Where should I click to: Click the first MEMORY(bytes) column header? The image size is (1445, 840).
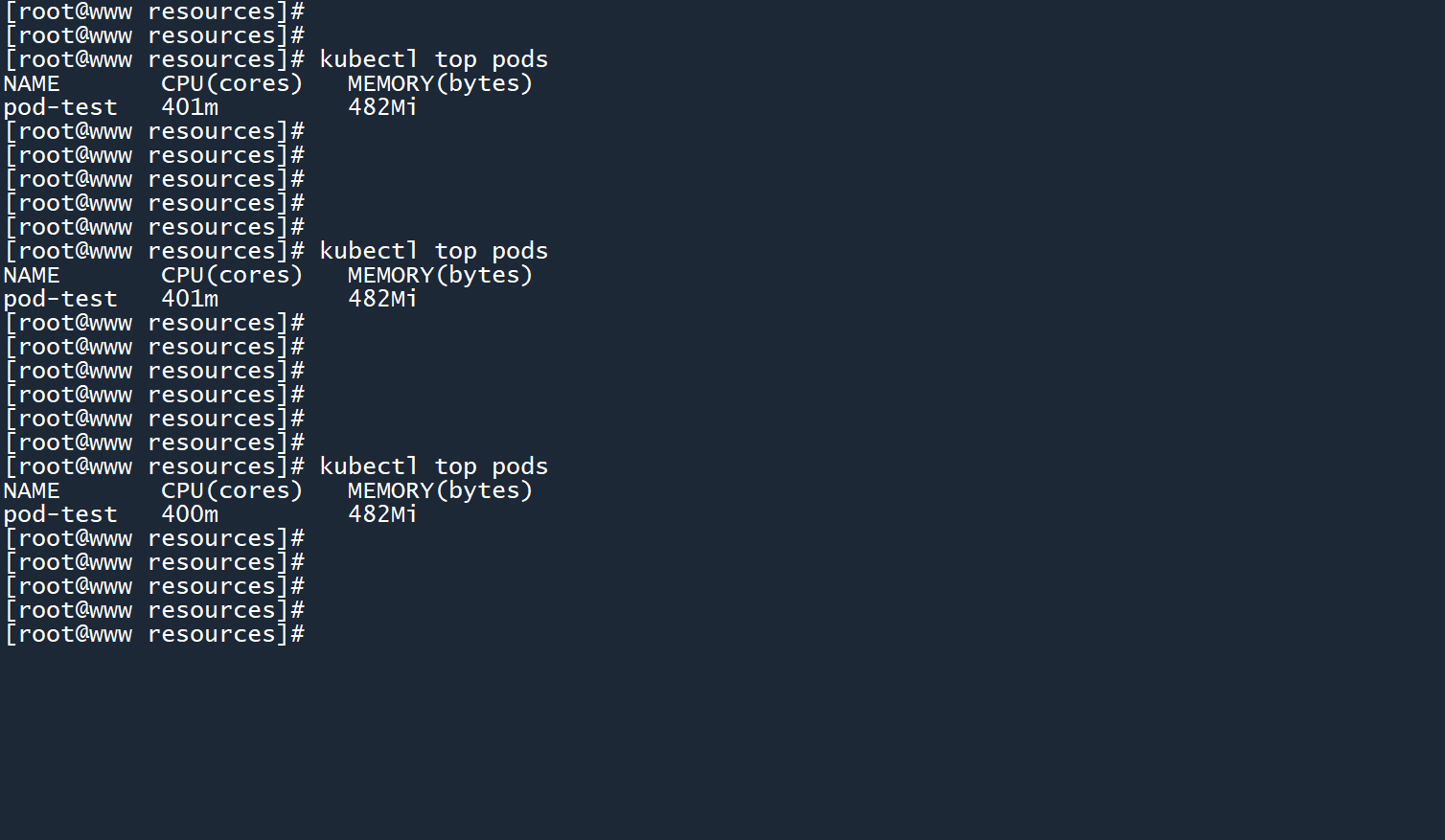440,84
